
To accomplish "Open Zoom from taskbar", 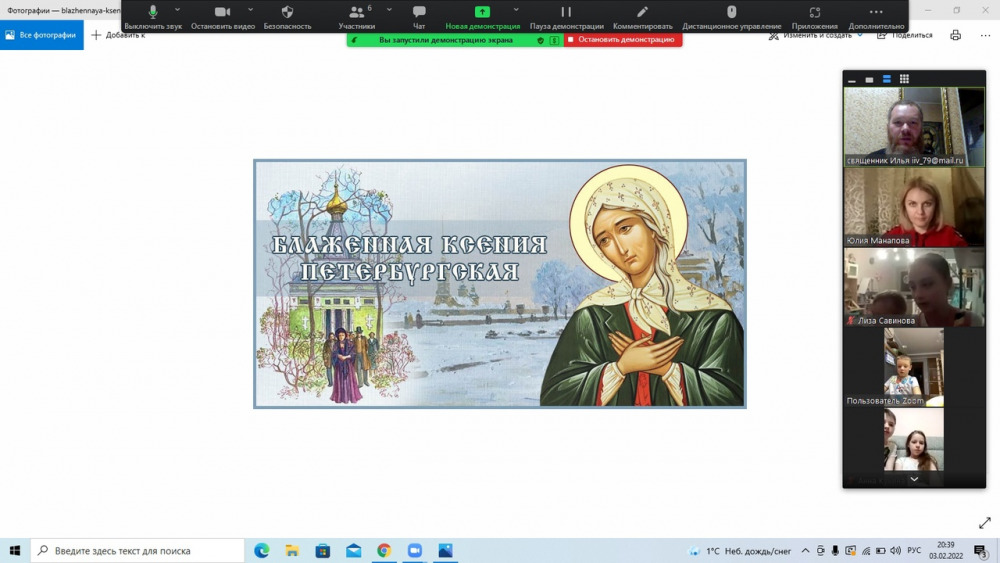I will (415, 550).
